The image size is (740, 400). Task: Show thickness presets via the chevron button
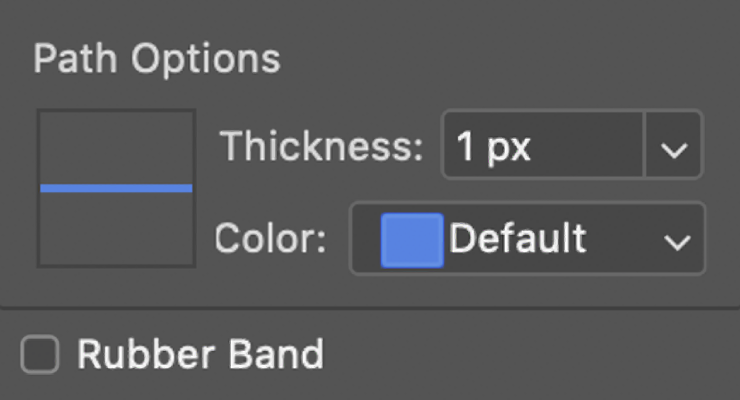pos(675,149)
